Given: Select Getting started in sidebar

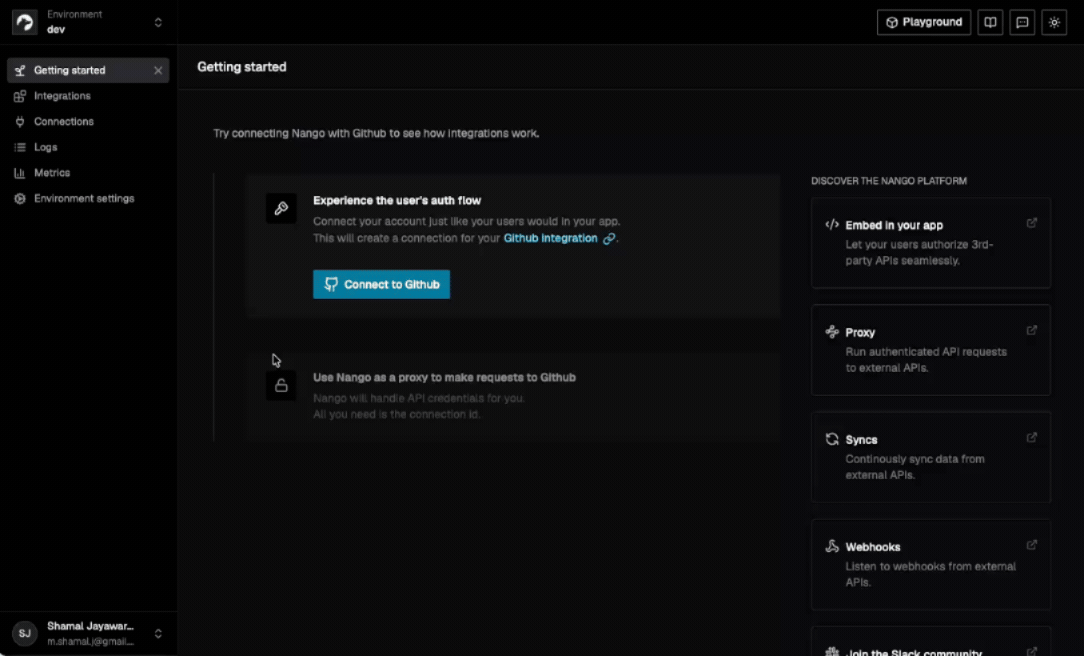Looking at the screenshot, I should coord(88,71).
